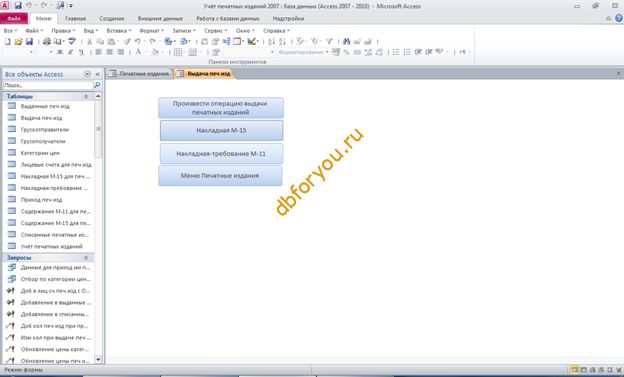This screenshot has height=377, width=624.
Task: Close the open form with tab X
Action: coord(618,74)
